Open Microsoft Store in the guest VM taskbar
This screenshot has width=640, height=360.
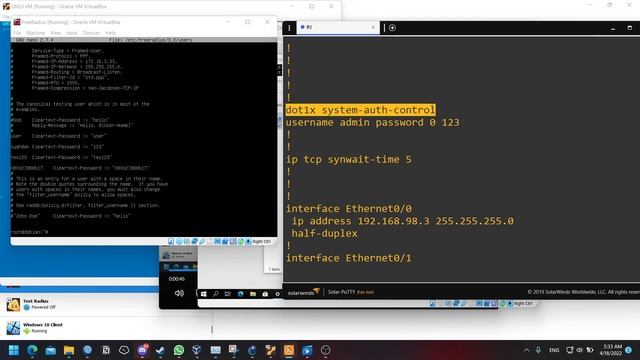[x=265, y=294]
